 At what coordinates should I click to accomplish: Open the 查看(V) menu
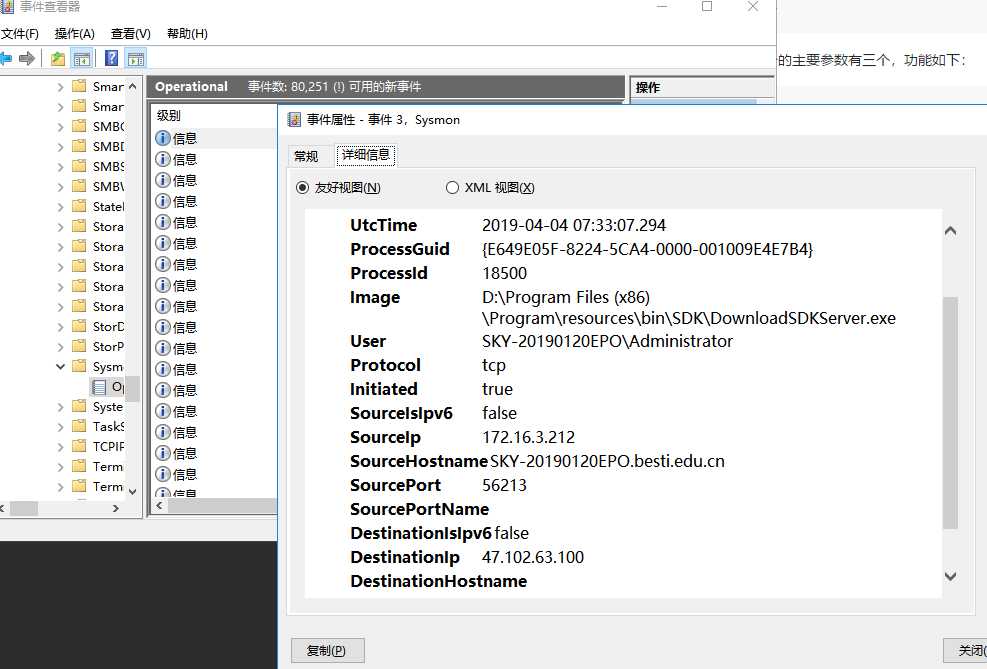tap(130, 33)
